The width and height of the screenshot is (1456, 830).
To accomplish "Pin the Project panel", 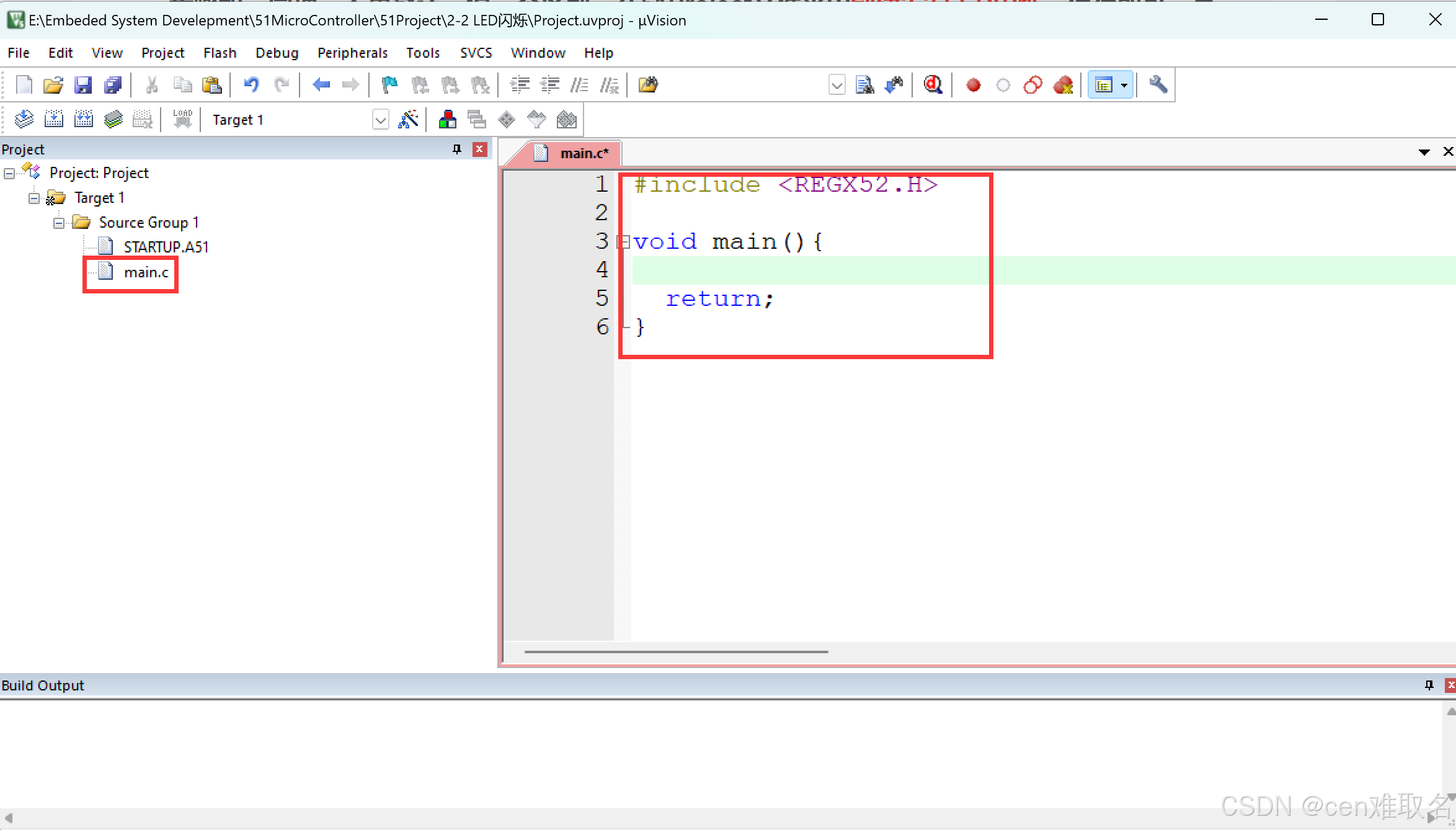I will (457, 149).
